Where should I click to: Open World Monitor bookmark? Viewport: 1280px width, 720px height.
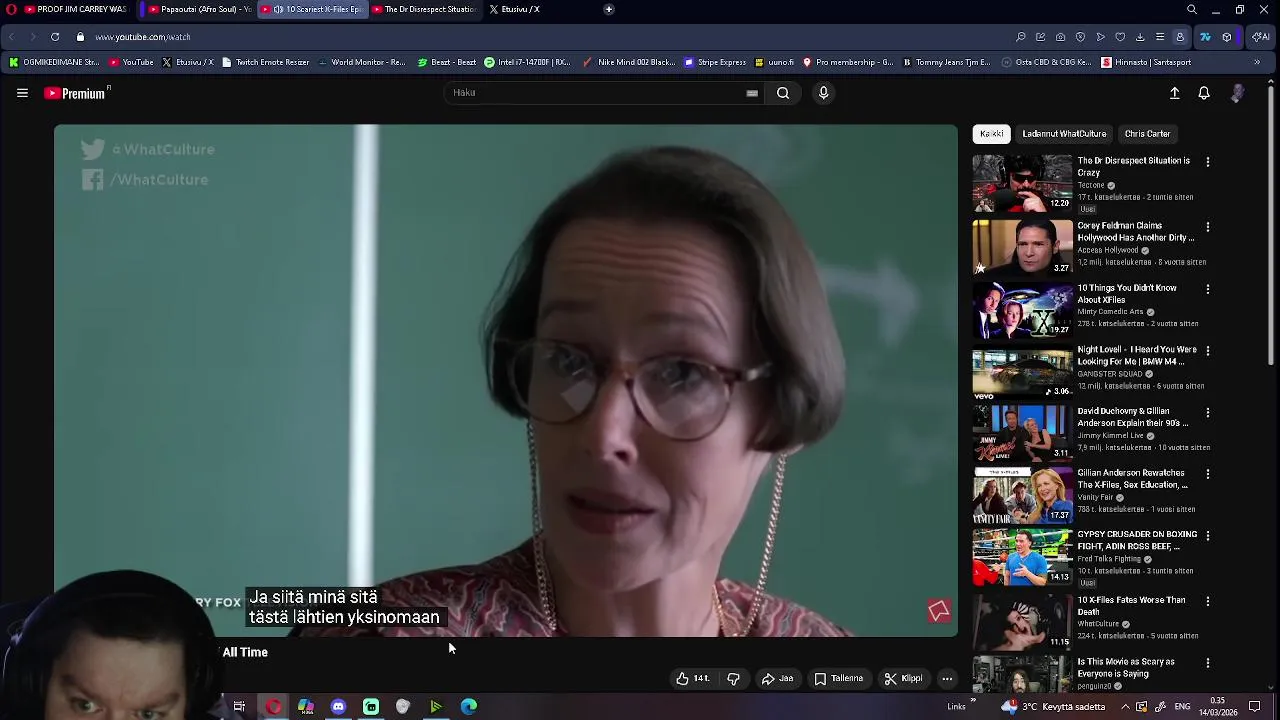tap(362, 62)
